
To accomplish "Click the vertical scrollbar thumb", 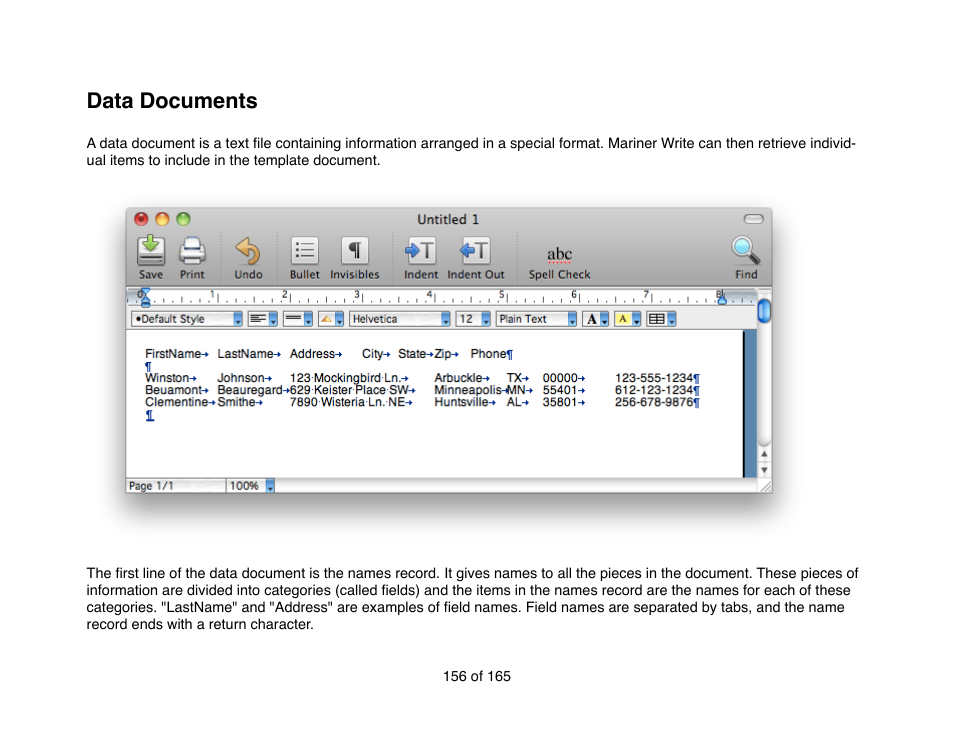I will pyautogui.click(x=764, y=311).
